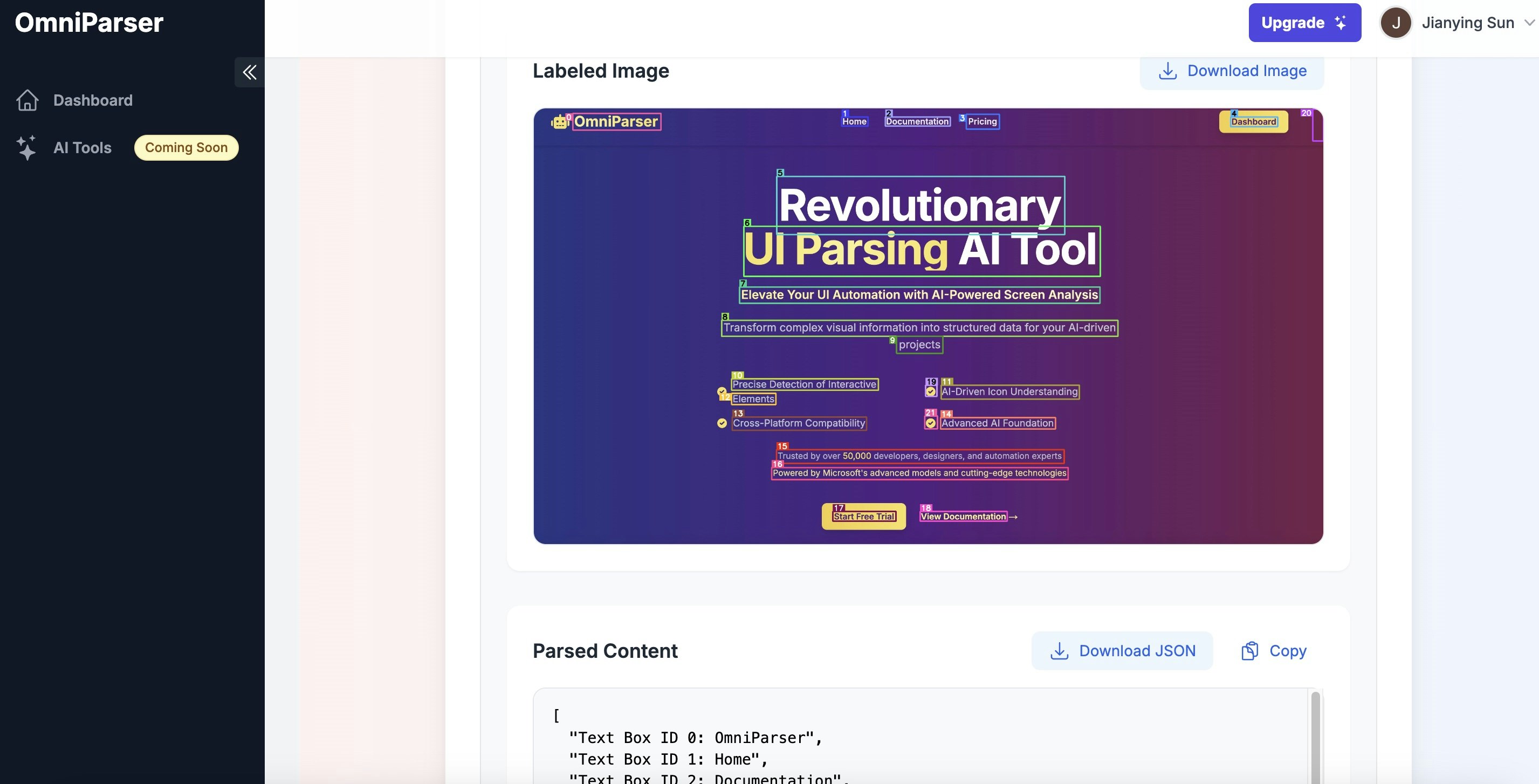This screenshot has width=1539, height=784.
Task: Click Documentation in the labeled image navbar
Action: click(917, 121)
